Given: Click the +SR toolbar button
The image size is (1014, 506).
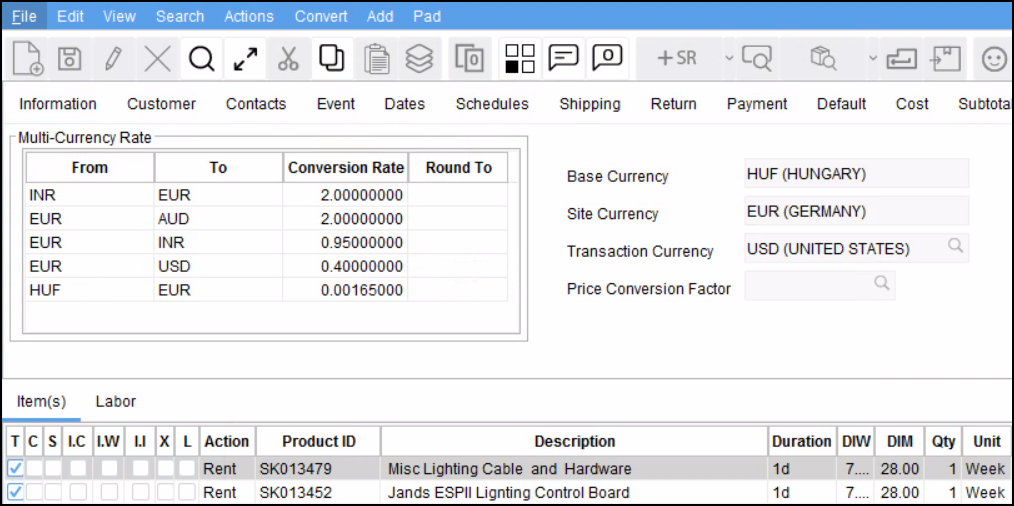Looking at the screenshot, I should (676, 59).
